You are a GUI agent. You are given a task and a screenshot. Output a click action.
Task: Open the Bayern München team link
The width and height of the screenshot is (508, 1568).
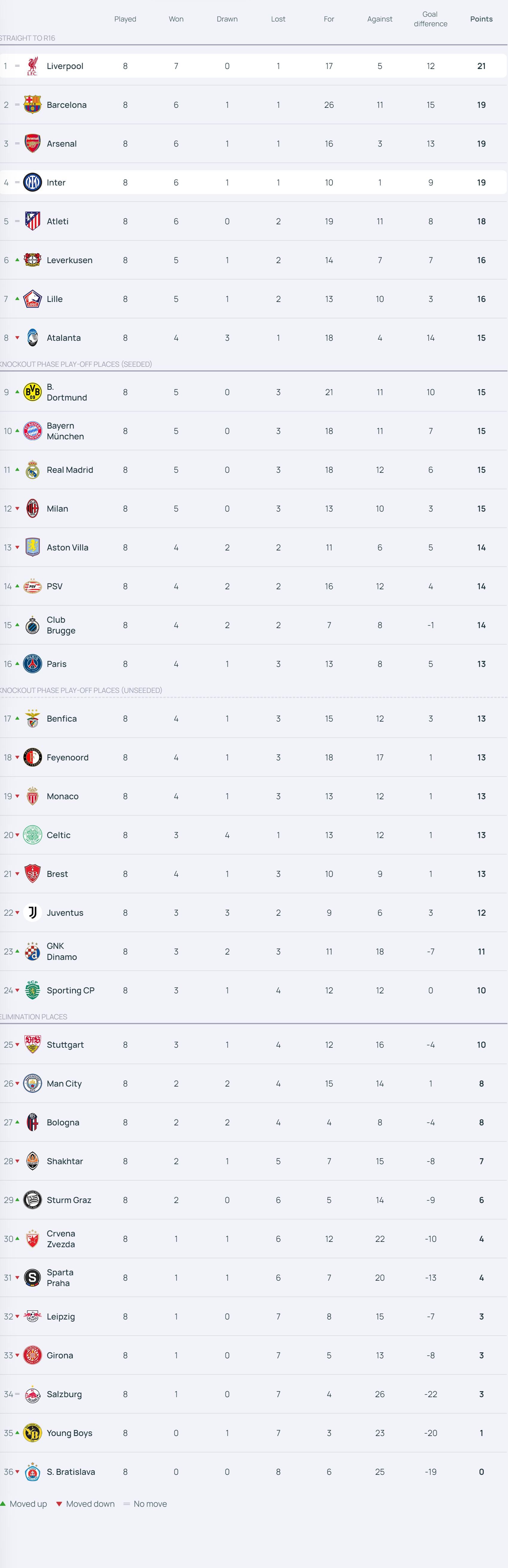[65, 431]
